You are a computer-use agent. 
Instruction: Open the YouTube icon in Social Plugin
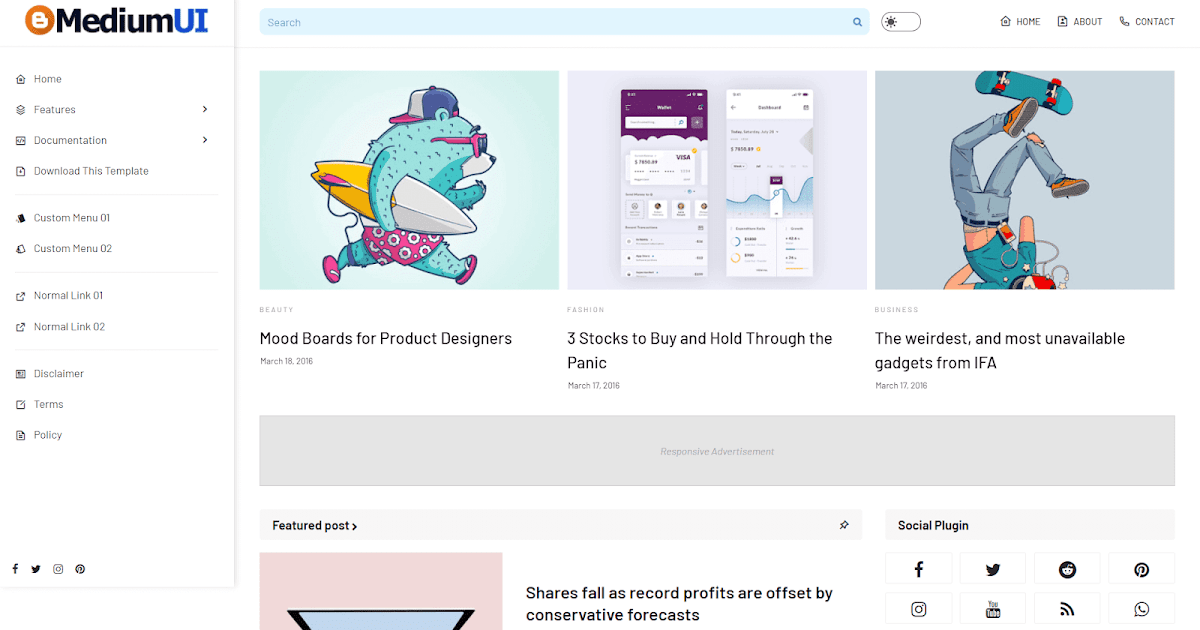click(992, 608)
